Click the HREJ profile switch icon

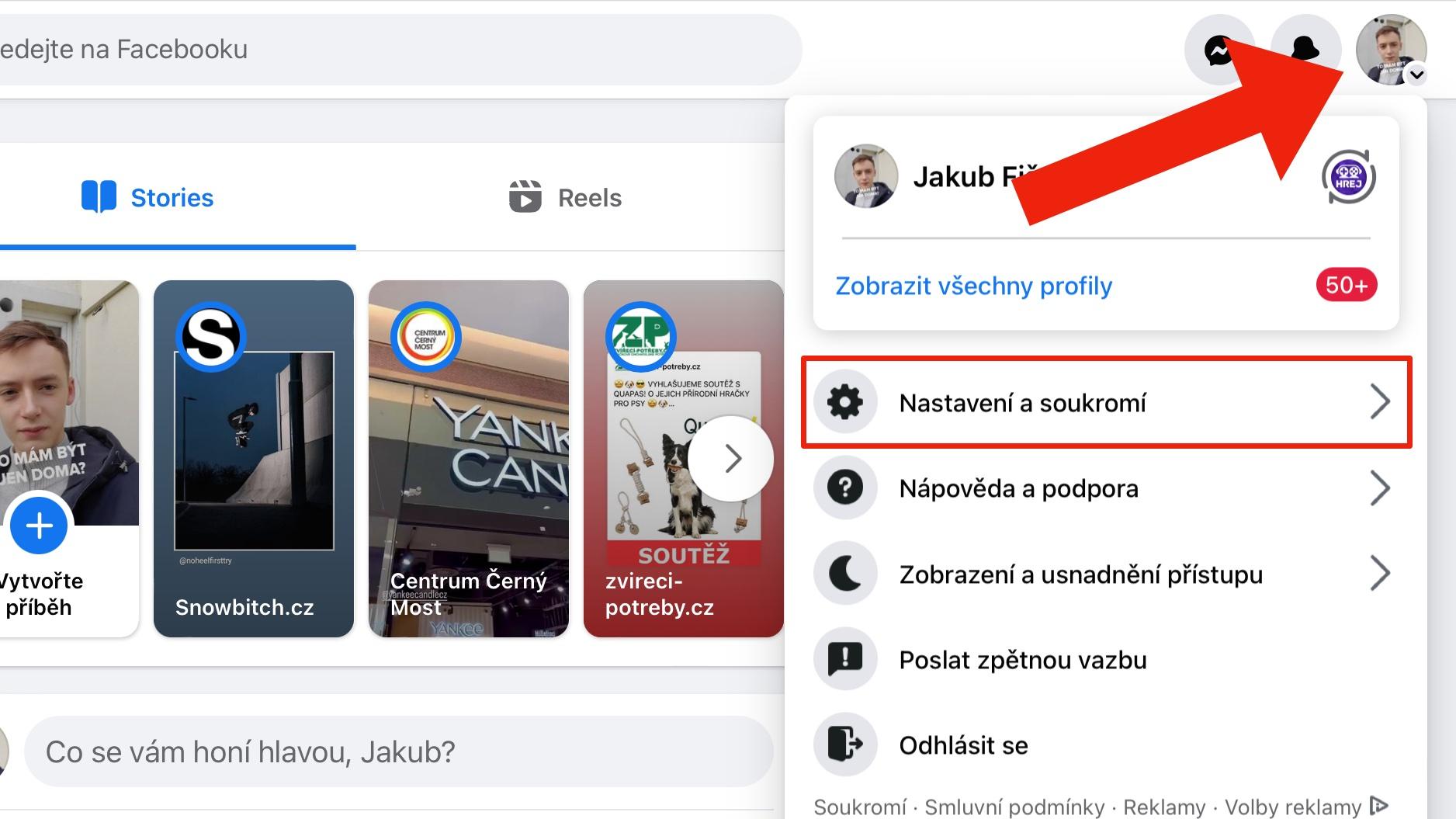pyautogui.click(x=1348, y=178)
